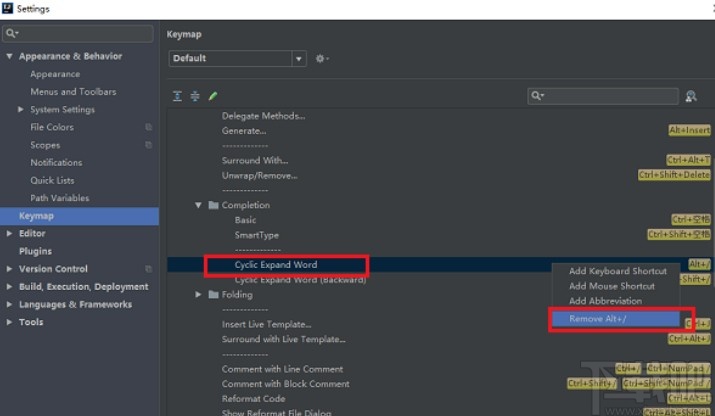Select Surround with Live Template... action
Screen dimensions: 715x416
pos(284,339)
